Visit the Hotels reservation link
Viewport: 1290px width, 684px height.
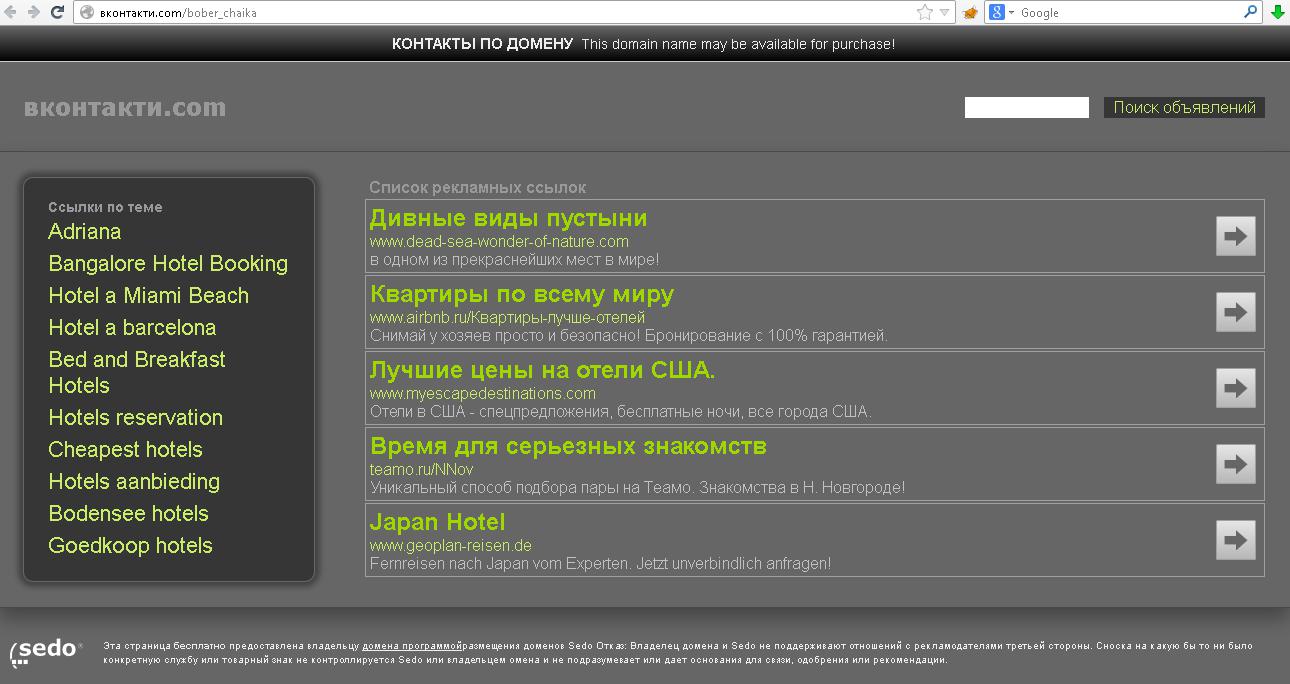pos(136,417)
